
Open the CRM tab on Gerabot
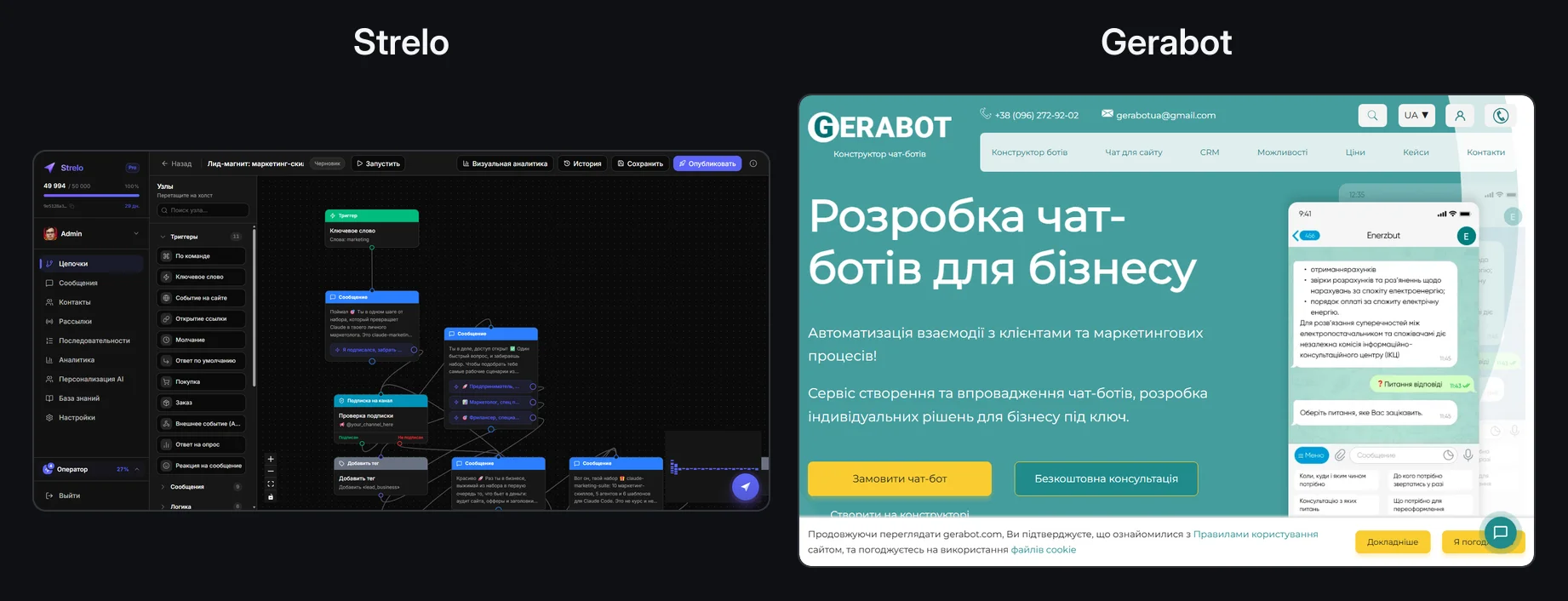(x=1210, y=152)
